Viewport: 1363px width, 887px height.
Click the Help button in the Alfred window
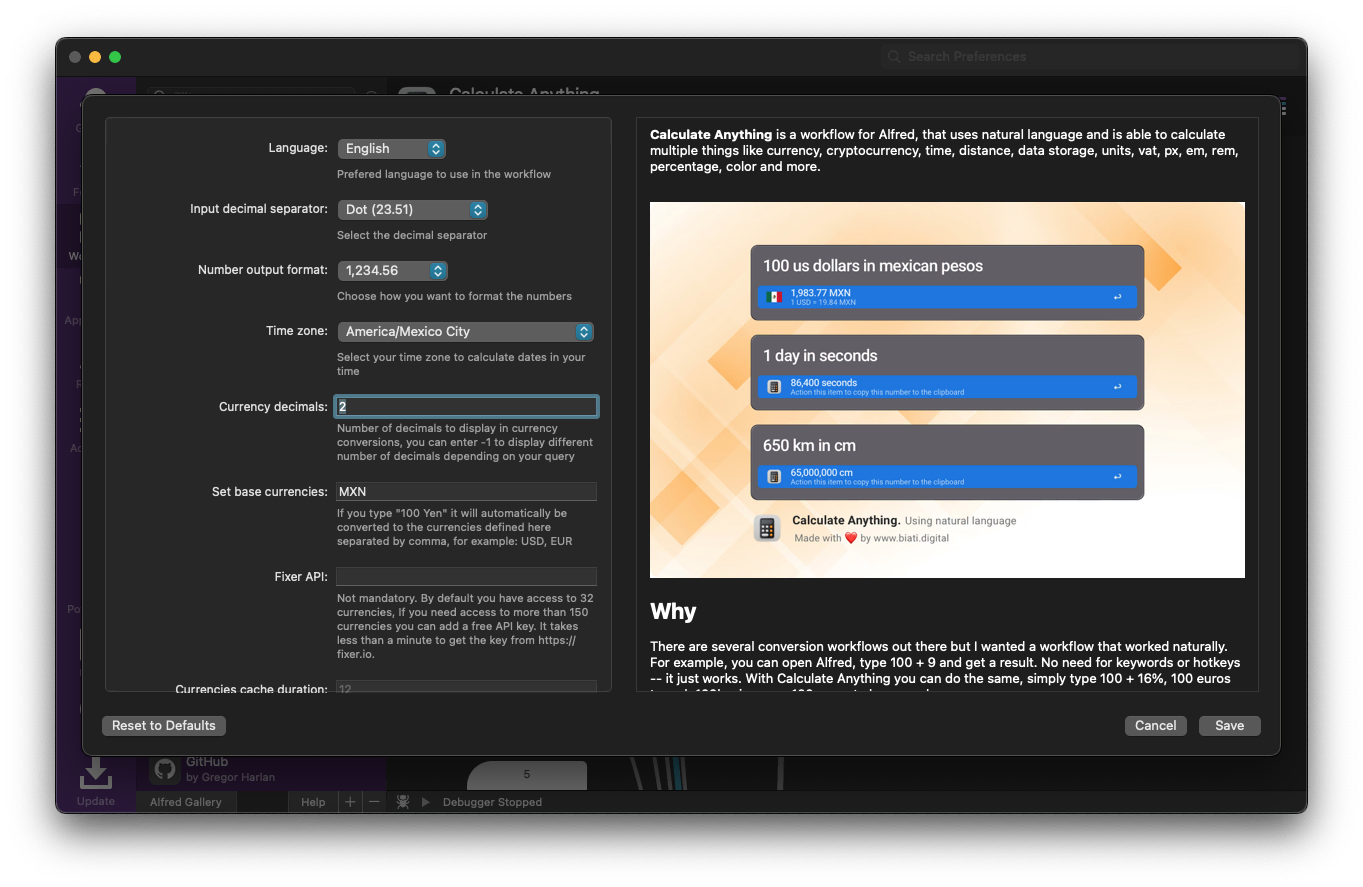coord(313,802)
